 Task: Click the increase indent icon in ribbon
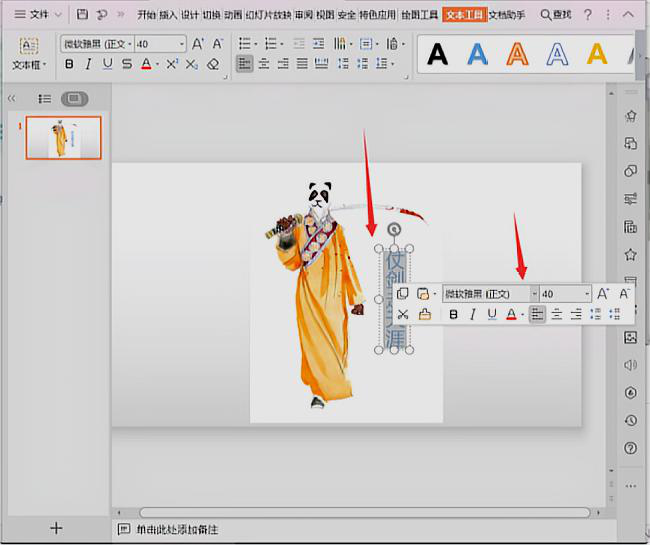[x=318, y=44]
